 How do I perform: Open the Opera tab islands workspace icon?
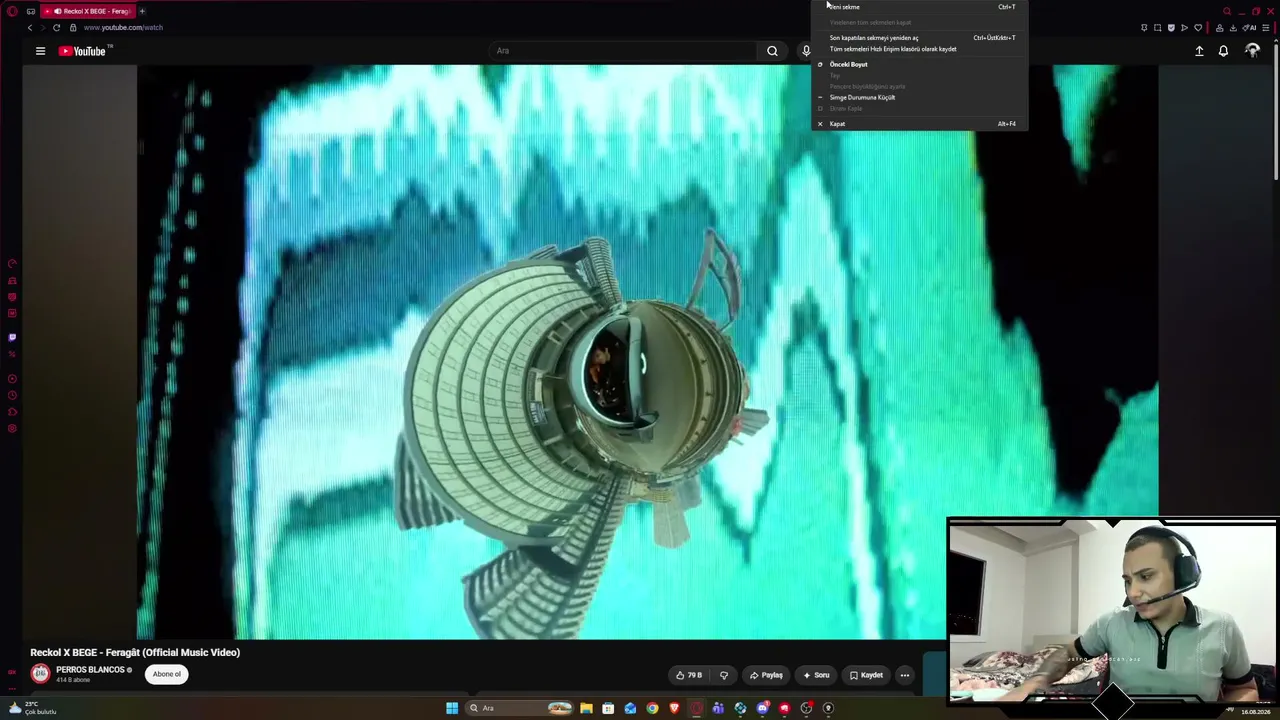[31, 11]
